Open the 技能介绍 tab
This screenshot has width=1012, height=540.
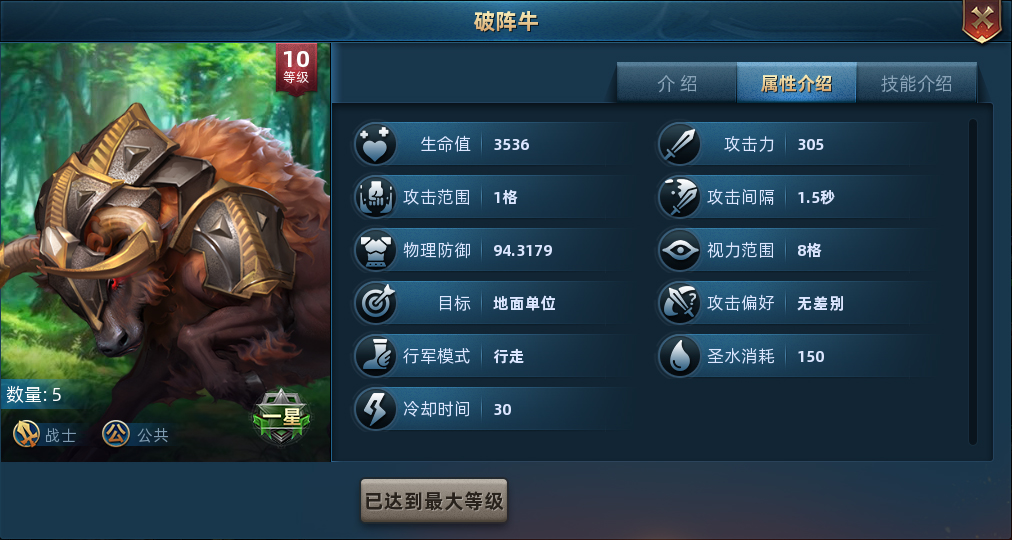pyautogui.click(x=916, y=83)
